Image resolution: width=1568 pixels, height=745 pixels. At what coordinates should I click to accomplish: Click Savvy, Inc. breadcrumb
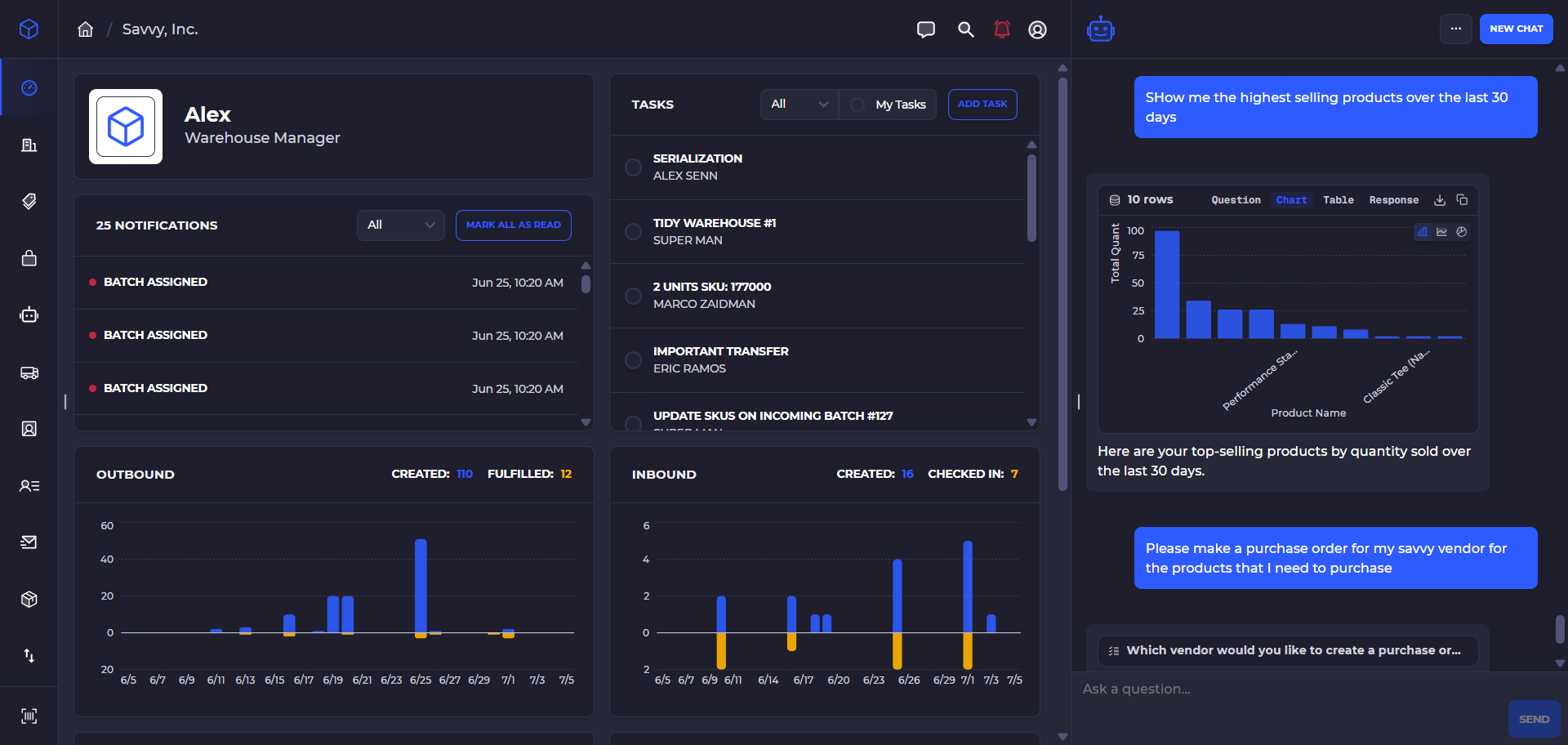(160, 29)
